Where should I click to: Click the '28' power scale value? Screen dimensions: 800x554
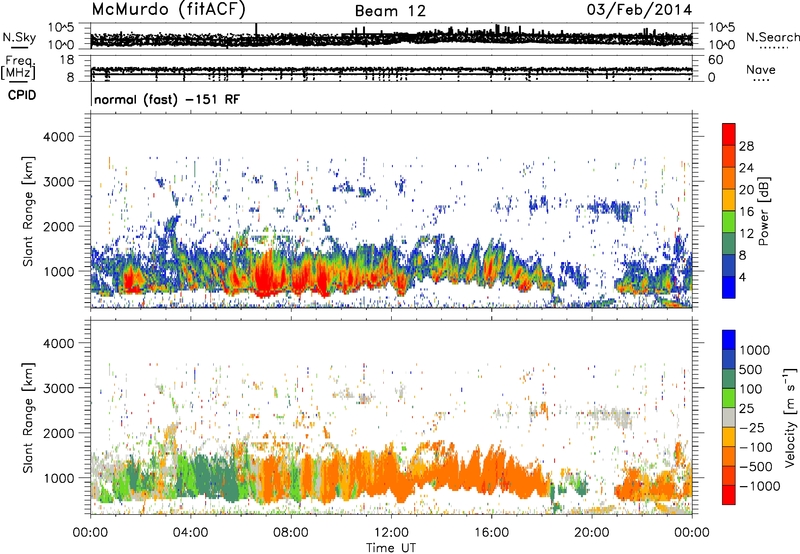(746, 146)
